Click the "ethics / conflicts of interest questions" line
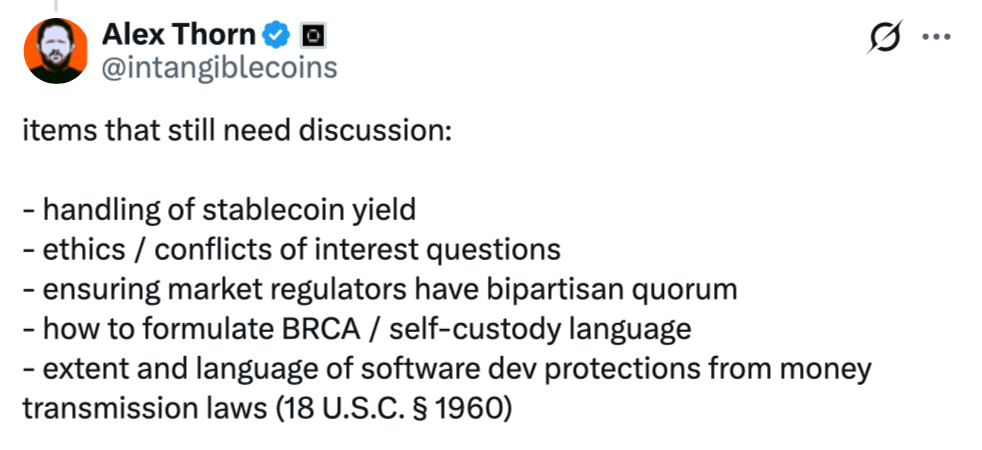 click(290, 250)
